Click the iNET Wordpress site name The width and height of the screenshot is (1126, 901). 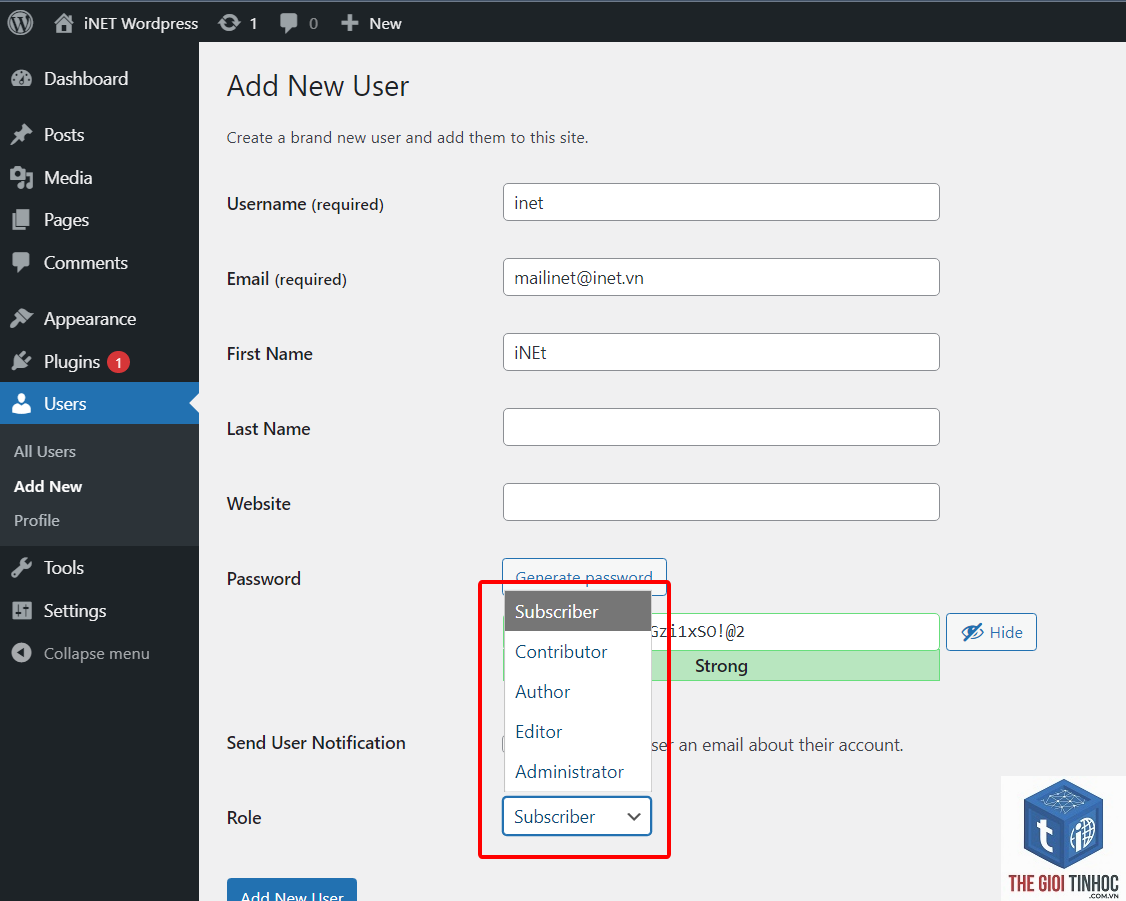pyautogui.click(x=141, y=24)
